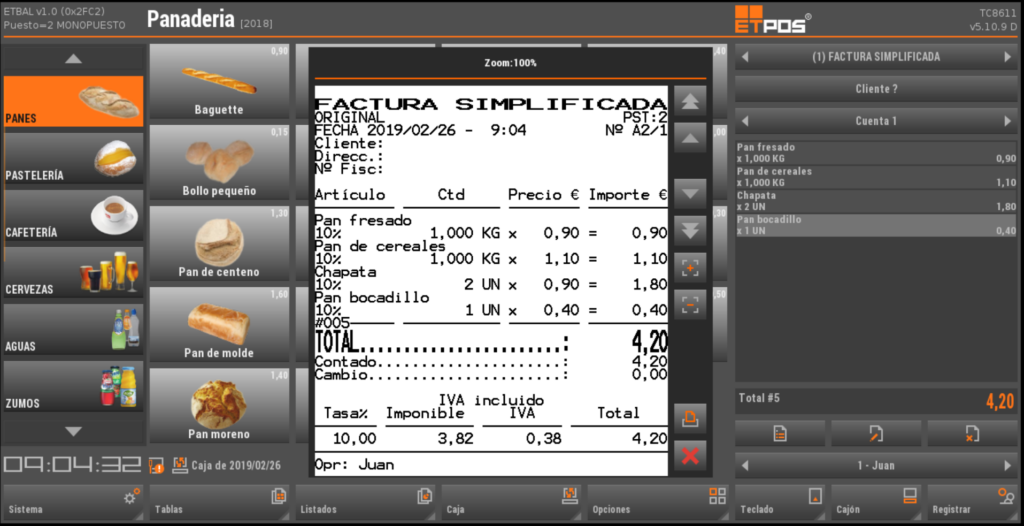Click the ticket list icon under Total
The image size is (1024, 526).
779,433
